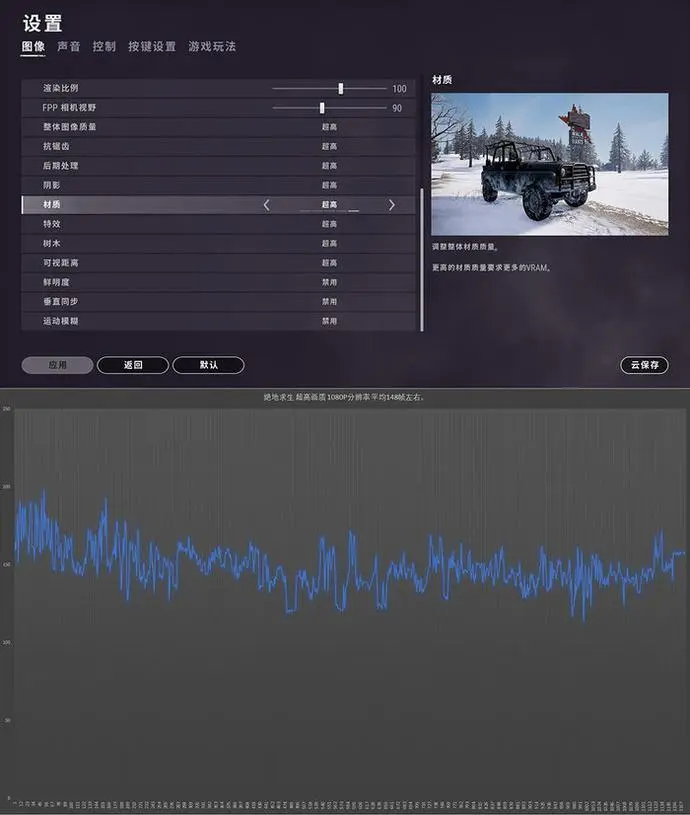
Task: Click the FPP 相机视野 slider handle
Action: click(x=322, y=108)
